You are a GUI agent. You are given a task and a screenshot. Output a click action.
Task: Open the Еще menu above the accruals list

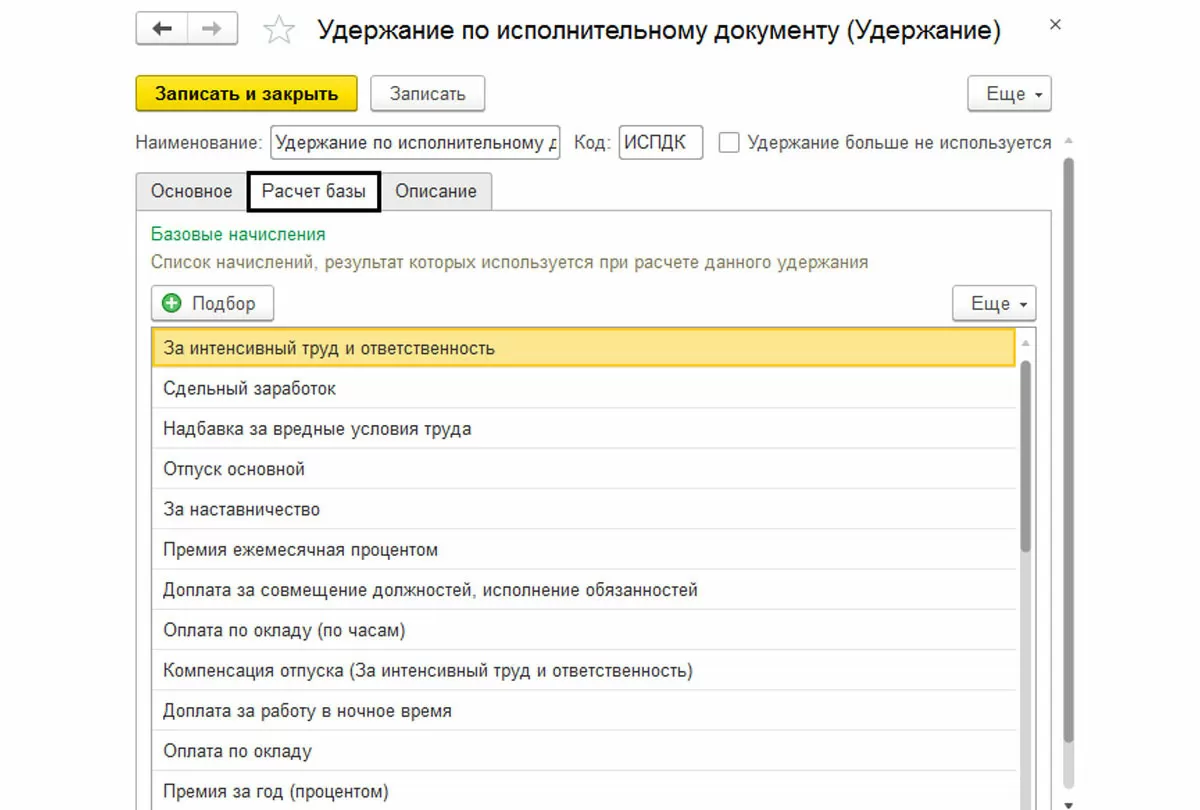click(x=995, y=304)
